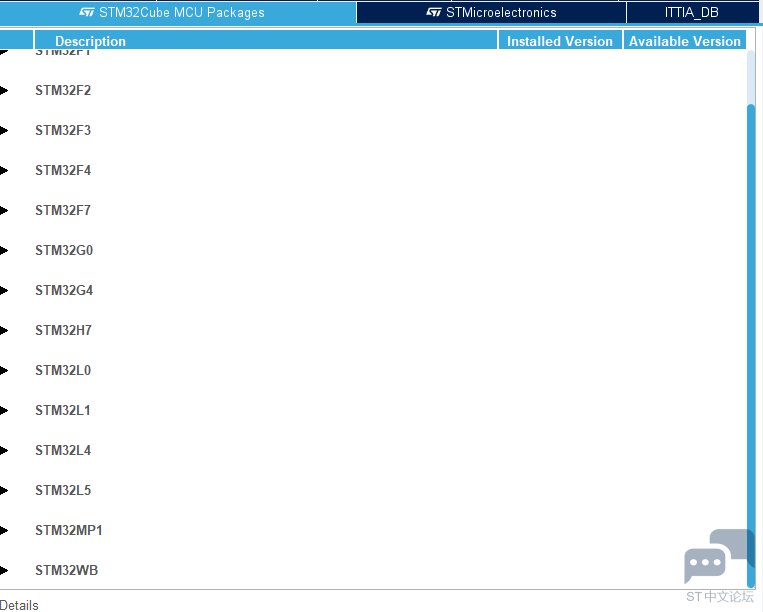This screenshot has width=763, height=612.
Task: Expand the STM32F4 package row
Action: (4, 170)
